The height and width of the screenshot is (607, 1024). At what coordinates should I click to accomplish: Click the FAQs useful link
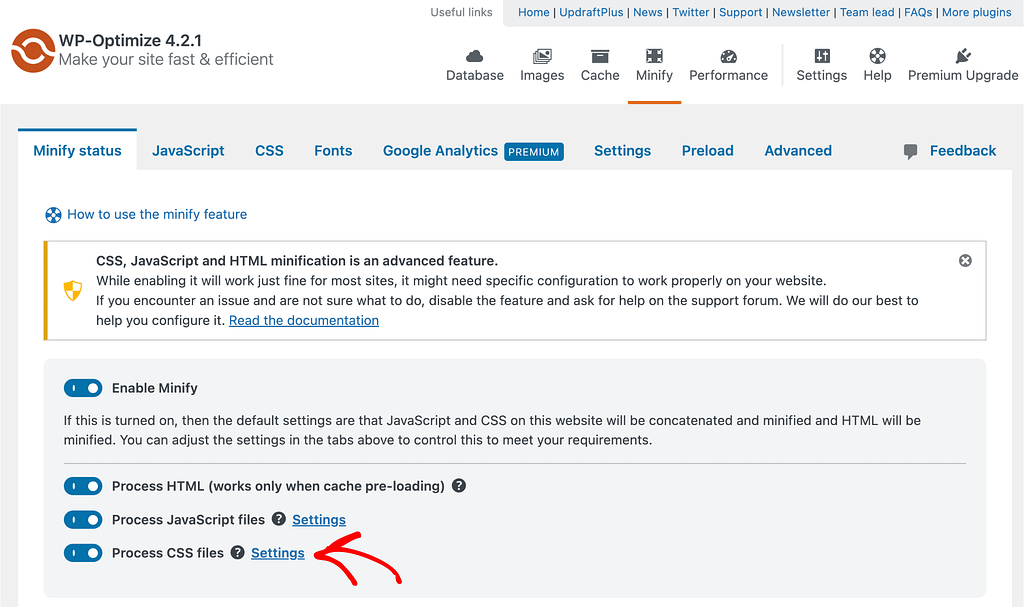[x=918, y=12]
